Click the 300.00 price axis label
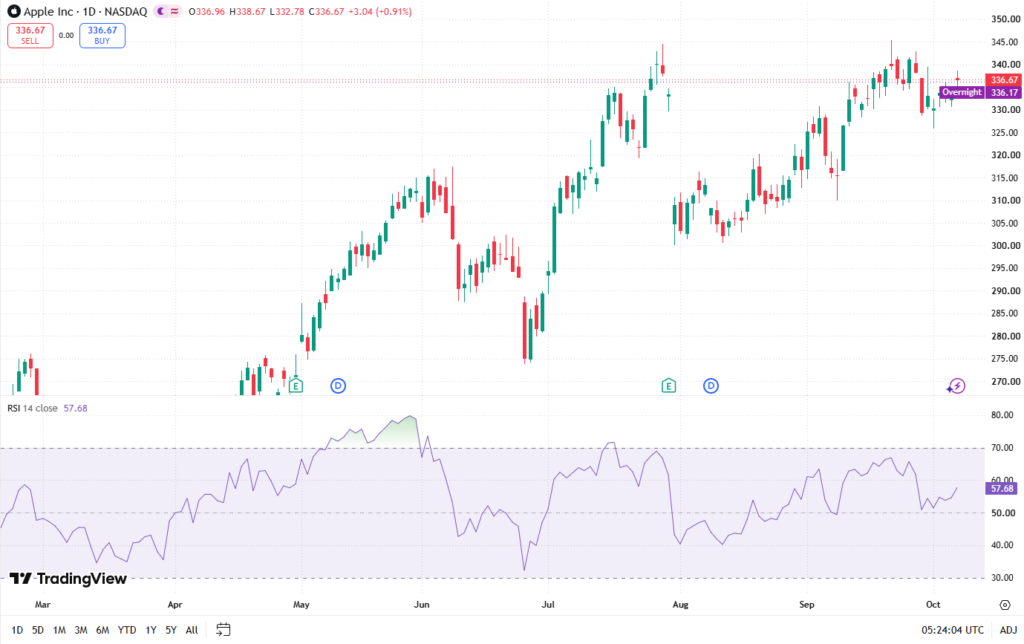The width and height of the screenshot is (1024, 644). pyautogui.click(x=1005, y=246)
